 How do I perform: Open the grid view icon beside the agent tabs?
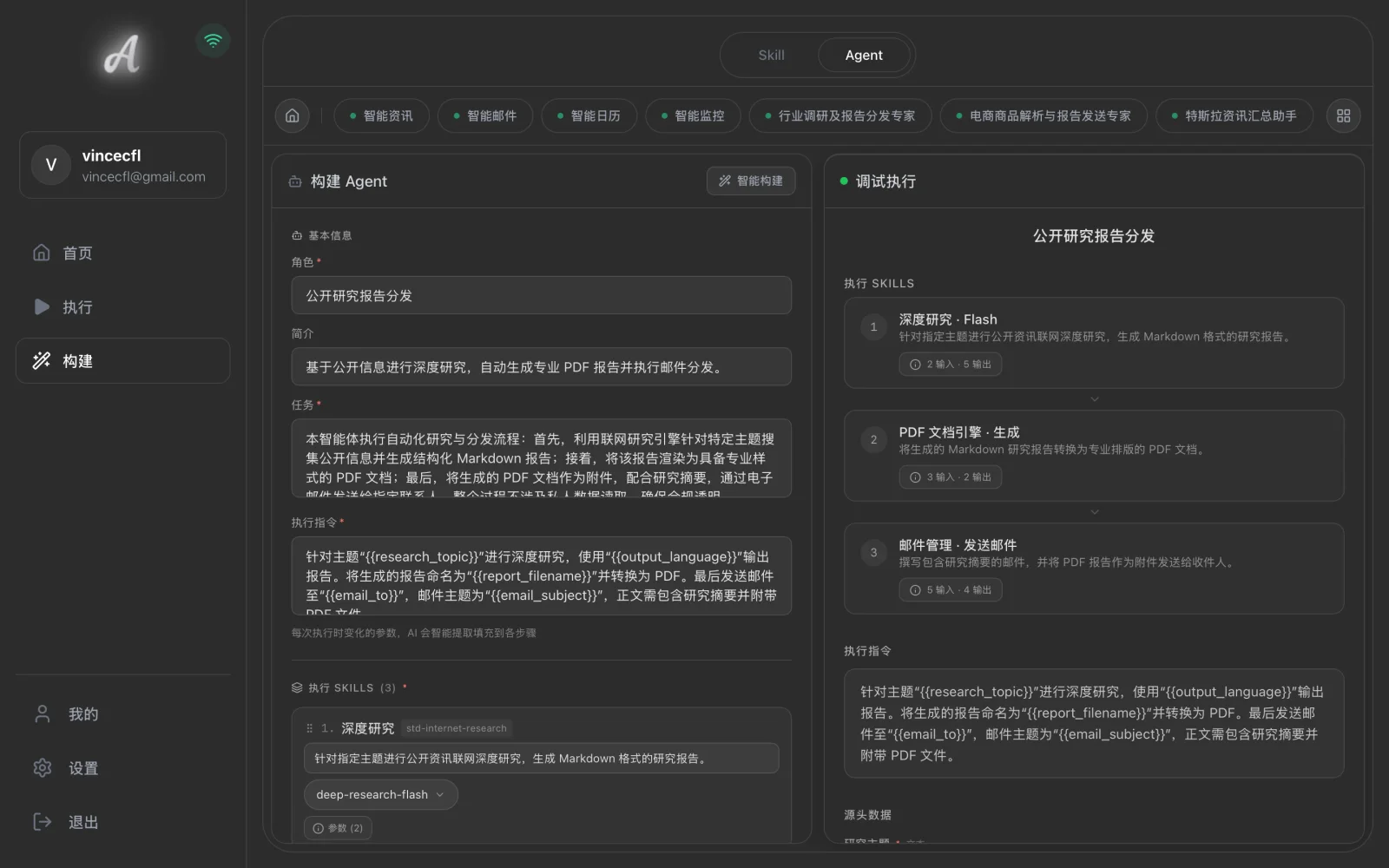pyautogui.click(x=1343, y=115)
